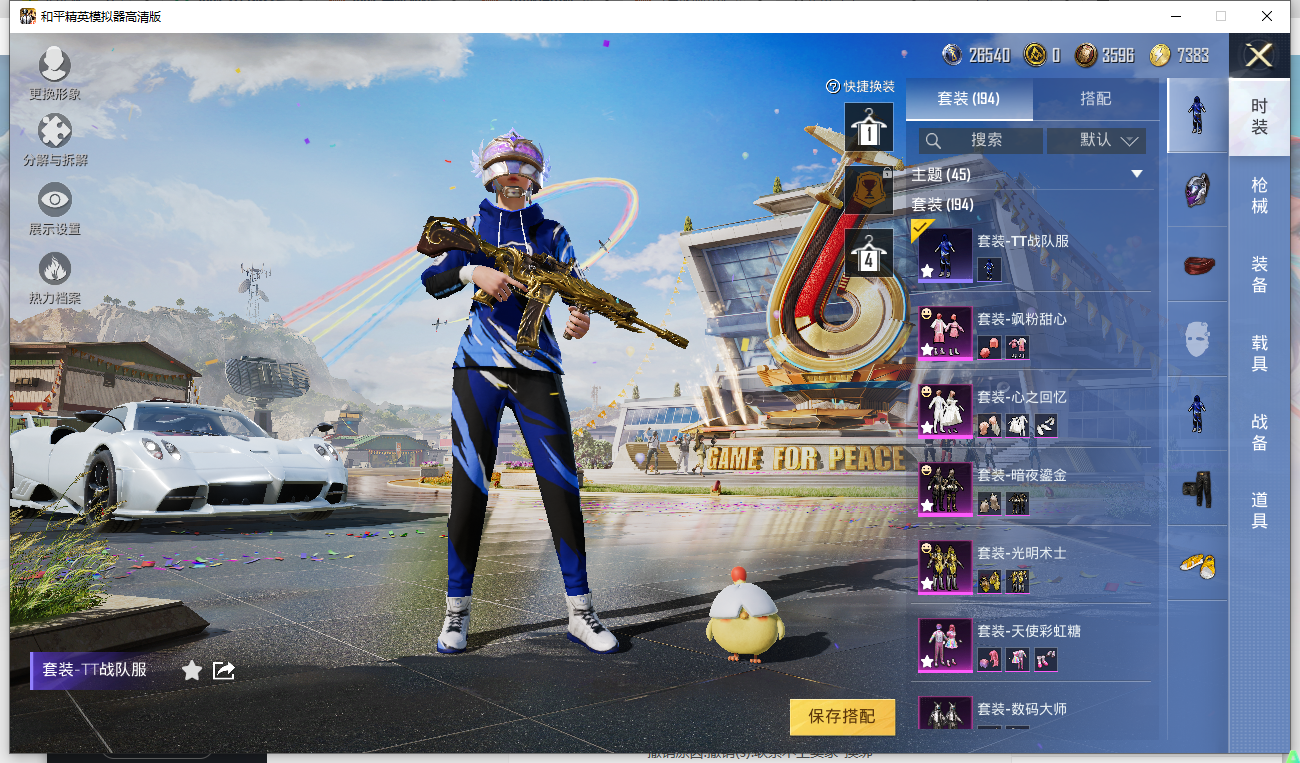The width and height of the screenshot is (1300, 763).
Task: Click the 7383 yellow gem currency icon
Action: click(1160, 55)
